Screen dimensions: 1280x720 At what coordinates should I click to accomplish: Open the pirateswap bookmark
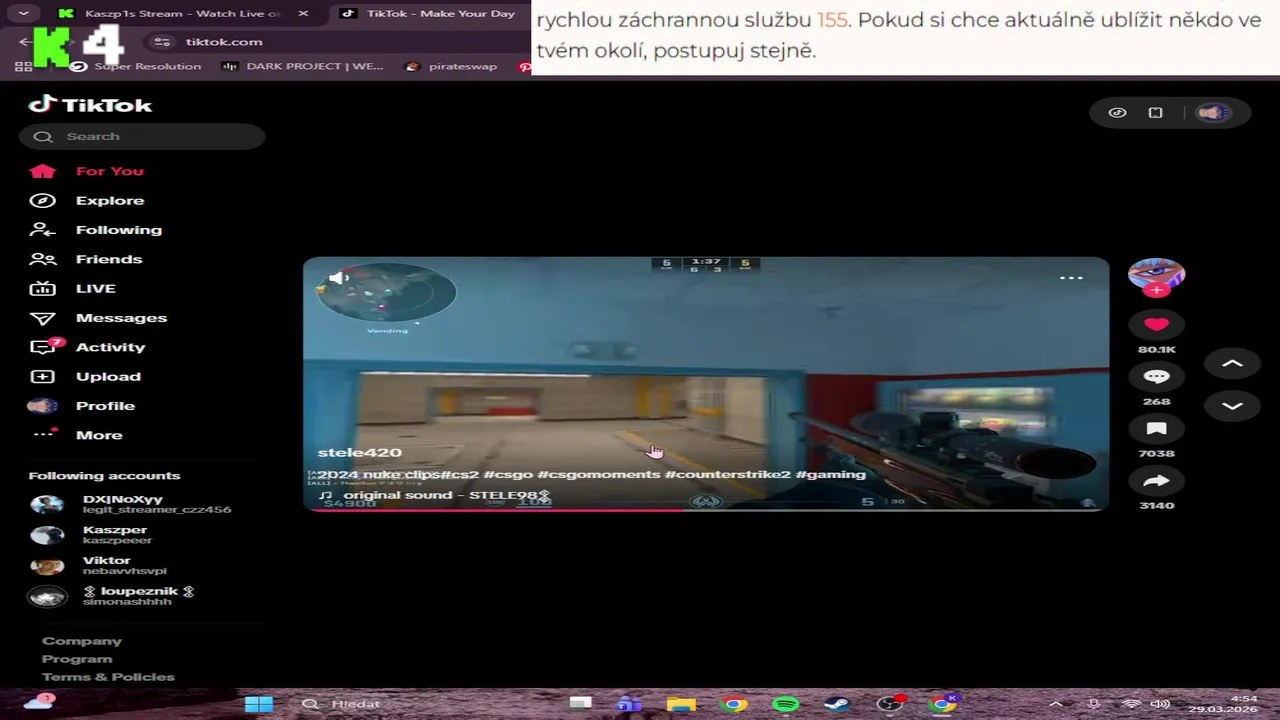(451, 67)
